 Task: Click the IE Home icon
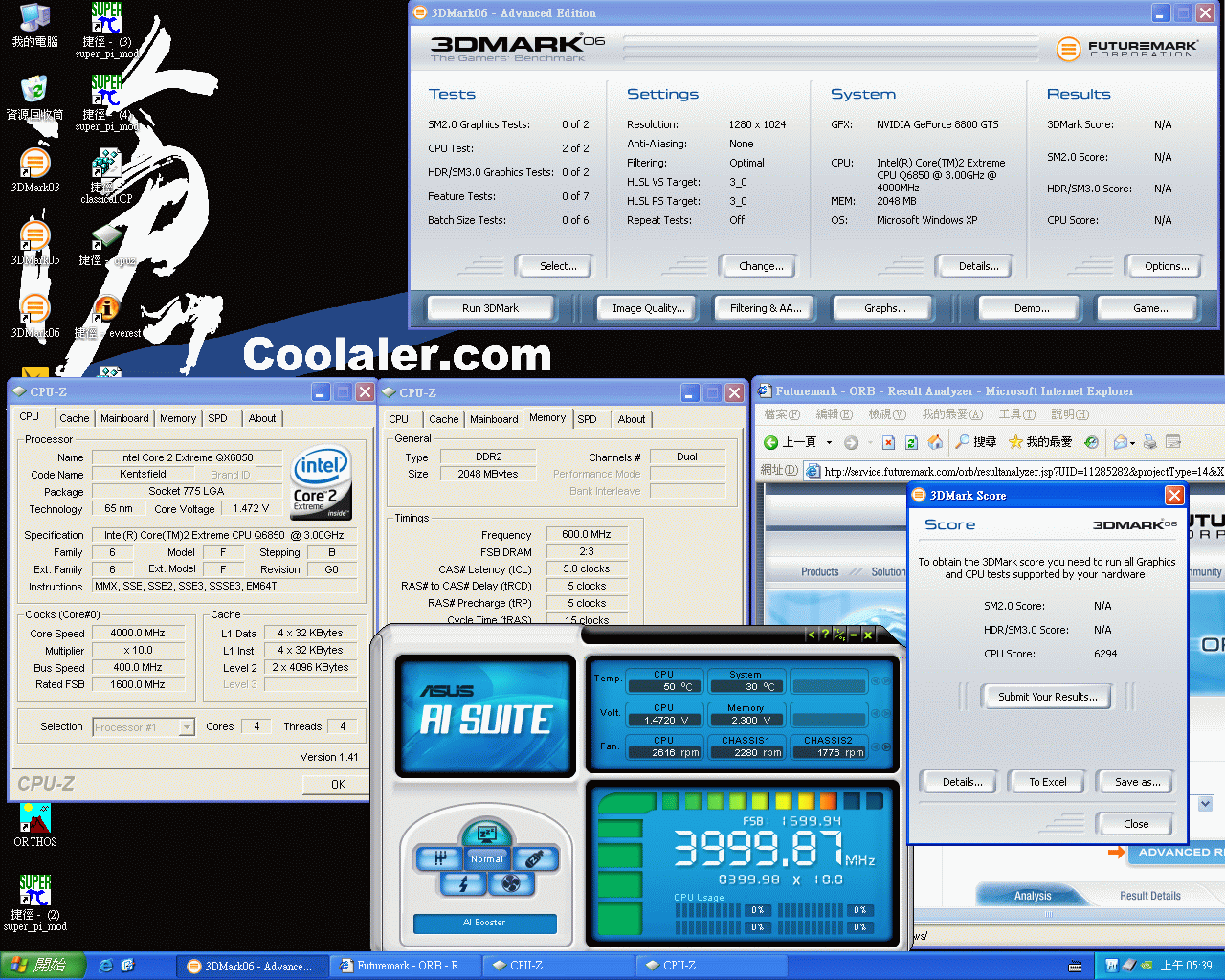point(935,442)
